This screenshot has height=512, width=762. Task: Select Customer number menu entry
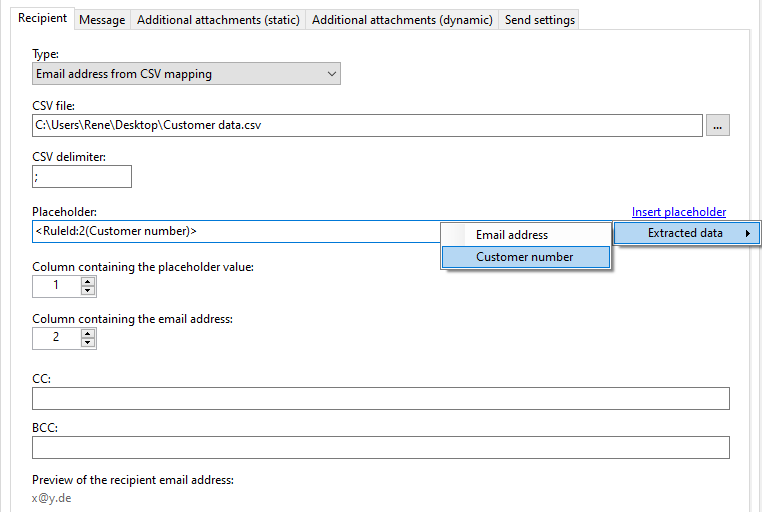tap(526, 257)
